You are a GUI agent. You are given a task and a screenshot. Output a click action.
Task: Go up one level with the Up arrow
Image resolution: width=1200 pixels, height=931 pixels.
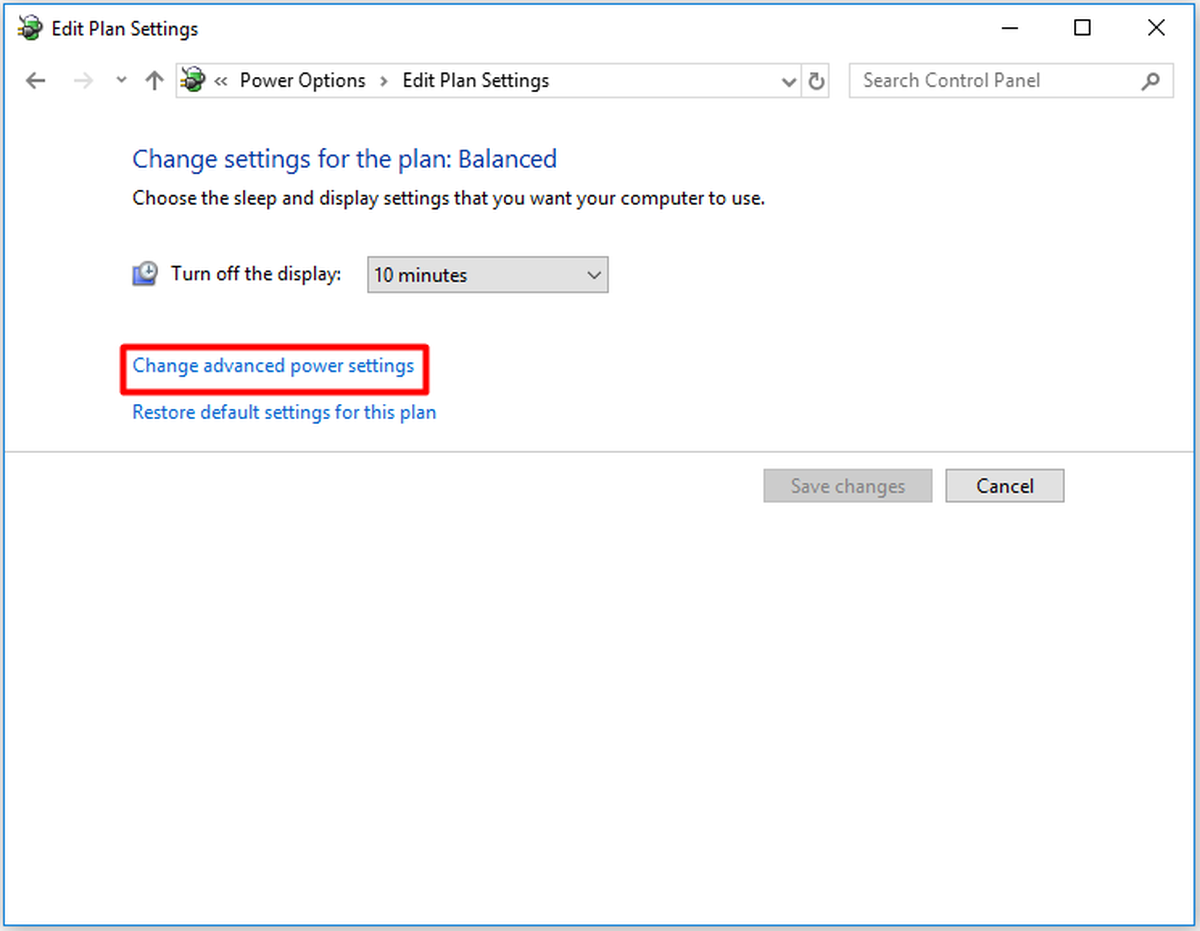point(154,81)
